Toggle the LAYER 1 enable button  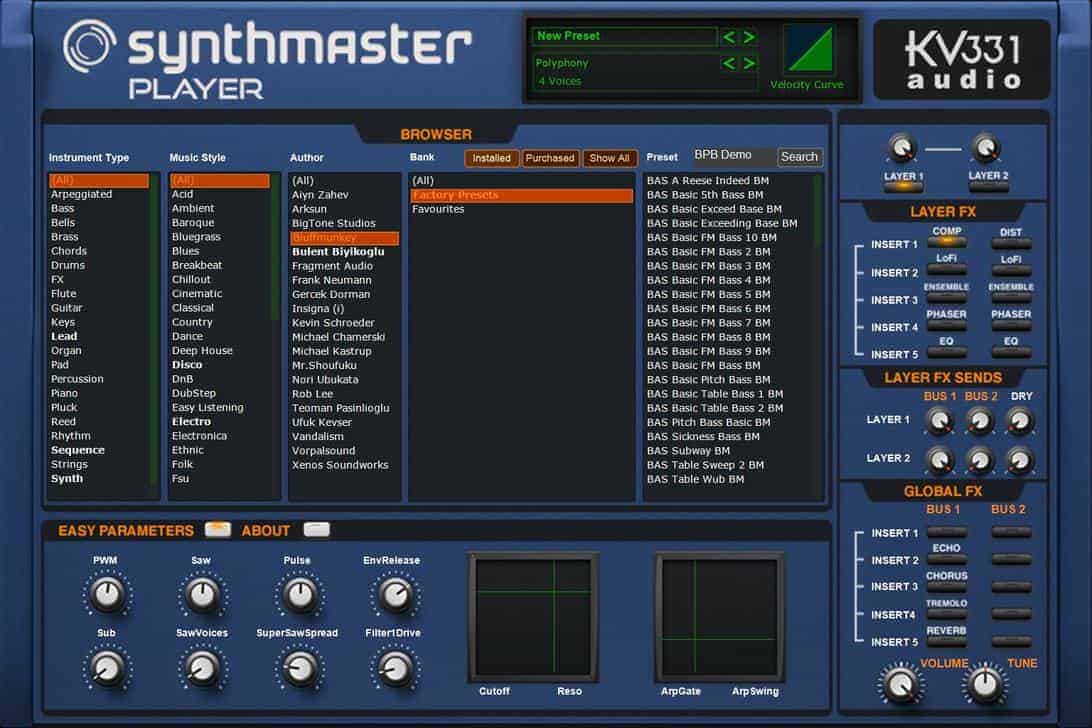pyautogui.click(x=903, y=187)
